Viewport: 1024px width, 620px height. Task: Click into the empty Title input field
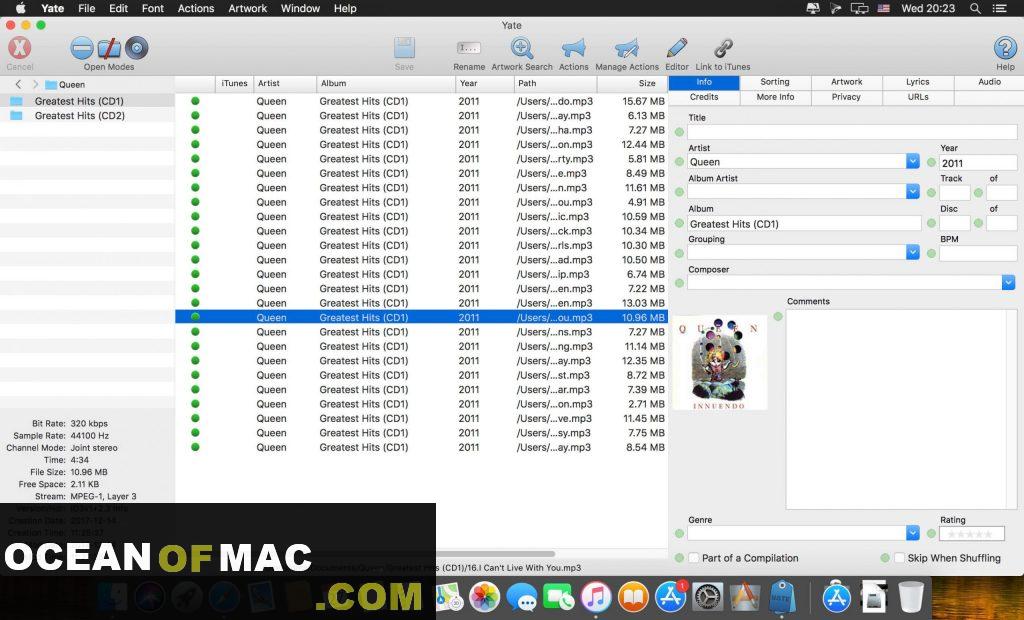852,132
